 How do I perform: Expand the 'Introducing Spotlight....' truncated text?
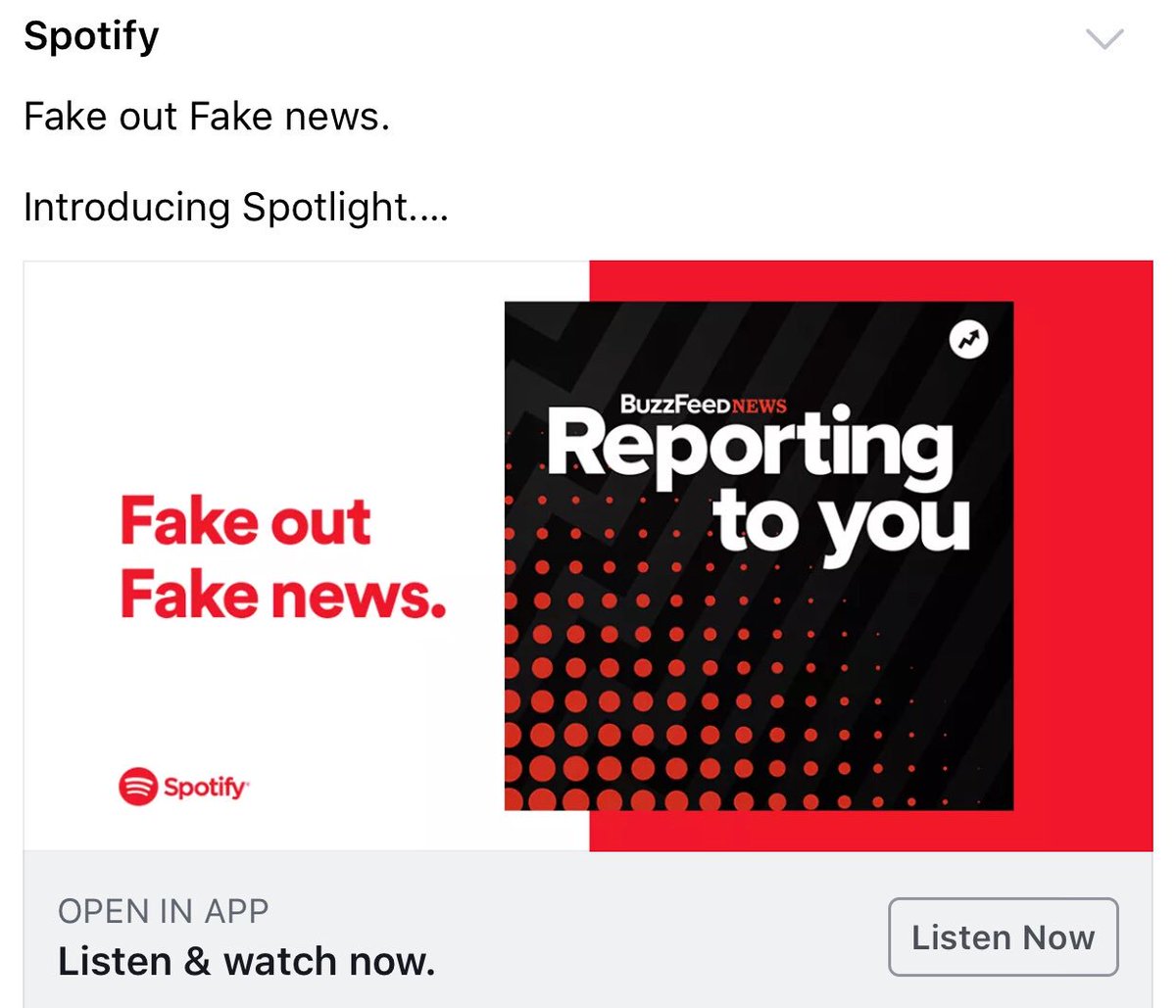click(235, 208)
